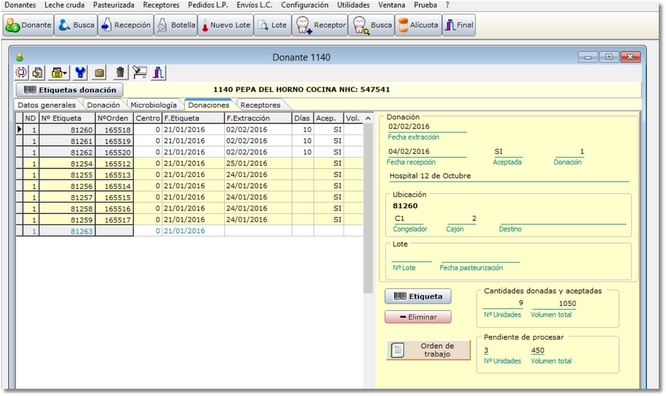Switch to the Microbiología tab
Viewport: 666px width, 396px height.
tap(153, 105)
